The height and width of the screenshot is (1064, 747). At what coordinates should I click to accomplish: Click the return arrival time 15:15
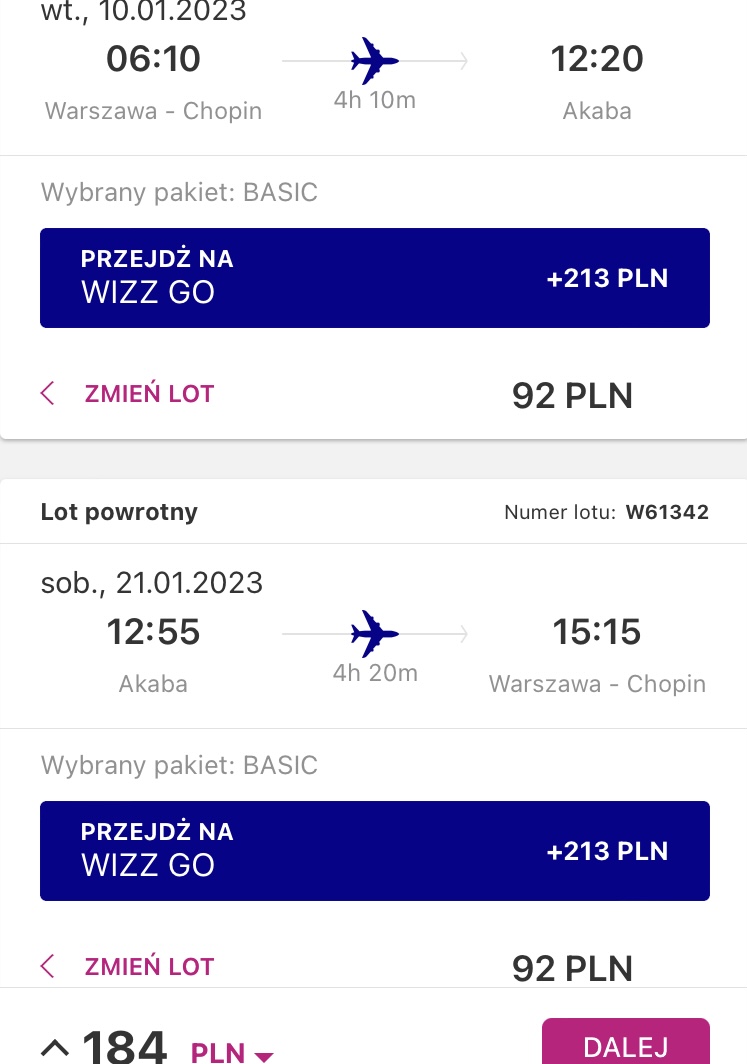[x=596, y=632]
